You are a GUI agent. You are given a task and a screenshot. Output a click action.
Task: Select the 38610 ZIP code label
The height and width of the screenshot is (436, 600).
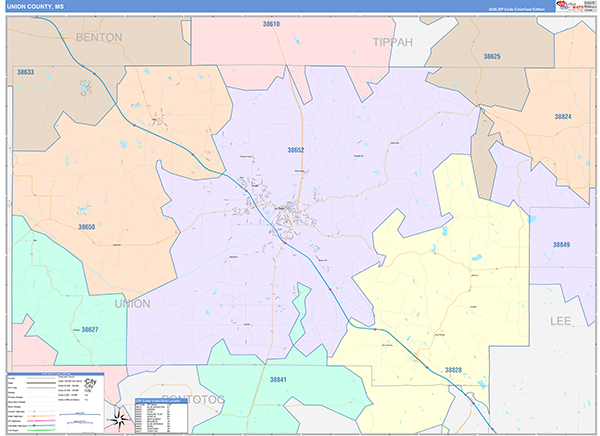tap(271, 24)
